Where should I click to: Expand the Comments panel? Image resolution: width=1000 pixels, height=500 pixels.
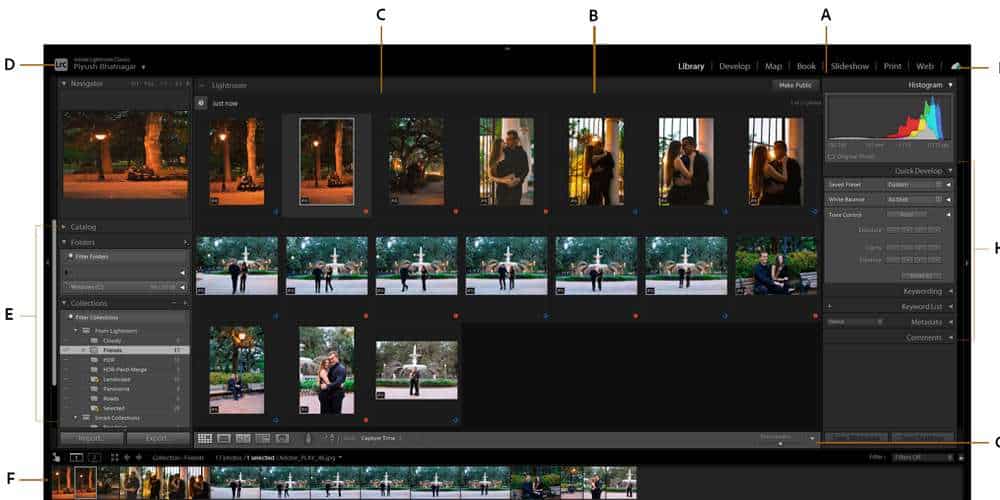(x=950, y=338)
